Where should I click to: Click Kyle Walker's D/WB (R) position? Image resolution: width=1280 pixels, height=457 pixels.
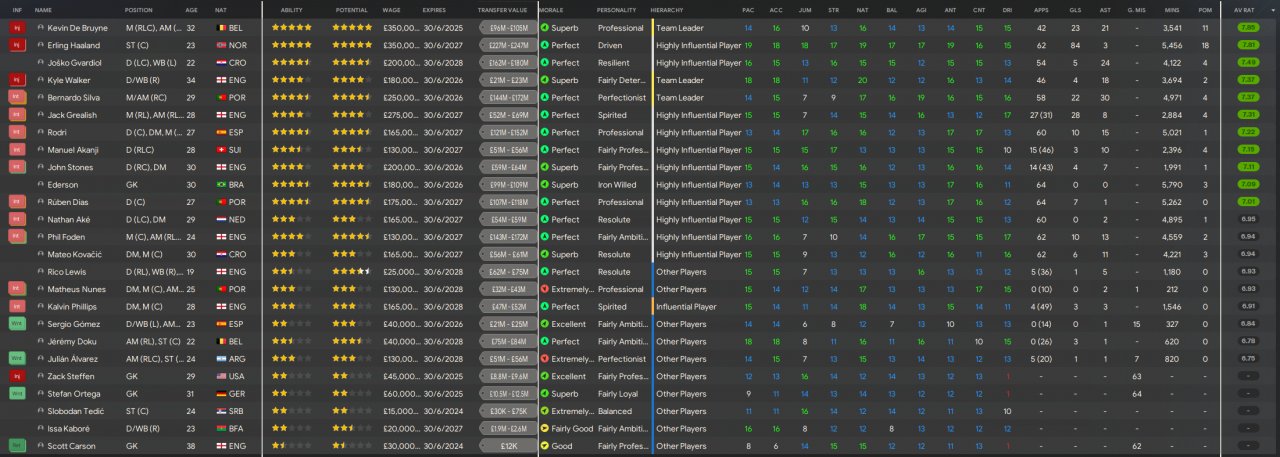tap(143, 80)
